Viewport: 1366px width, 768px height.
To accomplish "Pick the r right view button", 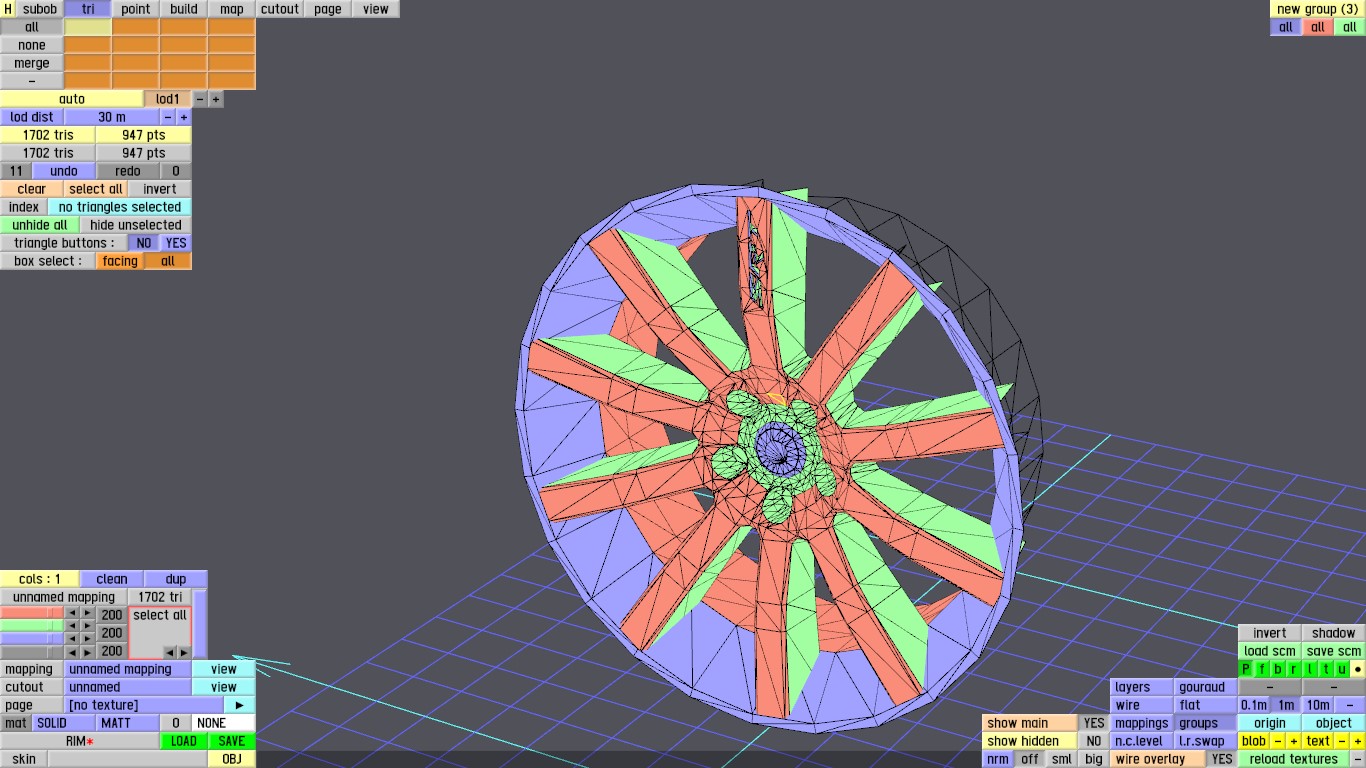I will [1294, 669].
